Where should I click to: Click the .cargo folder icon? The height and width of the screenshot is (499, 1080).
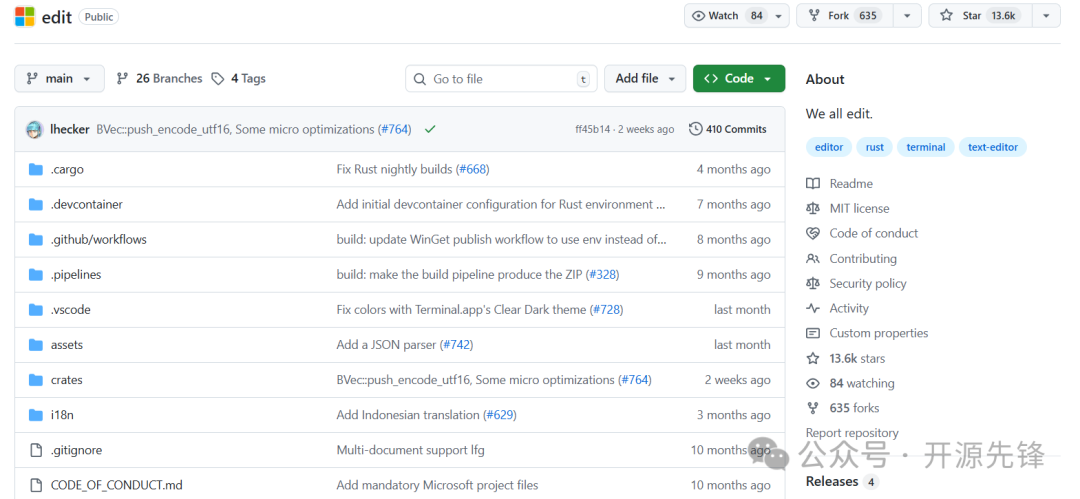click(36, 170)
